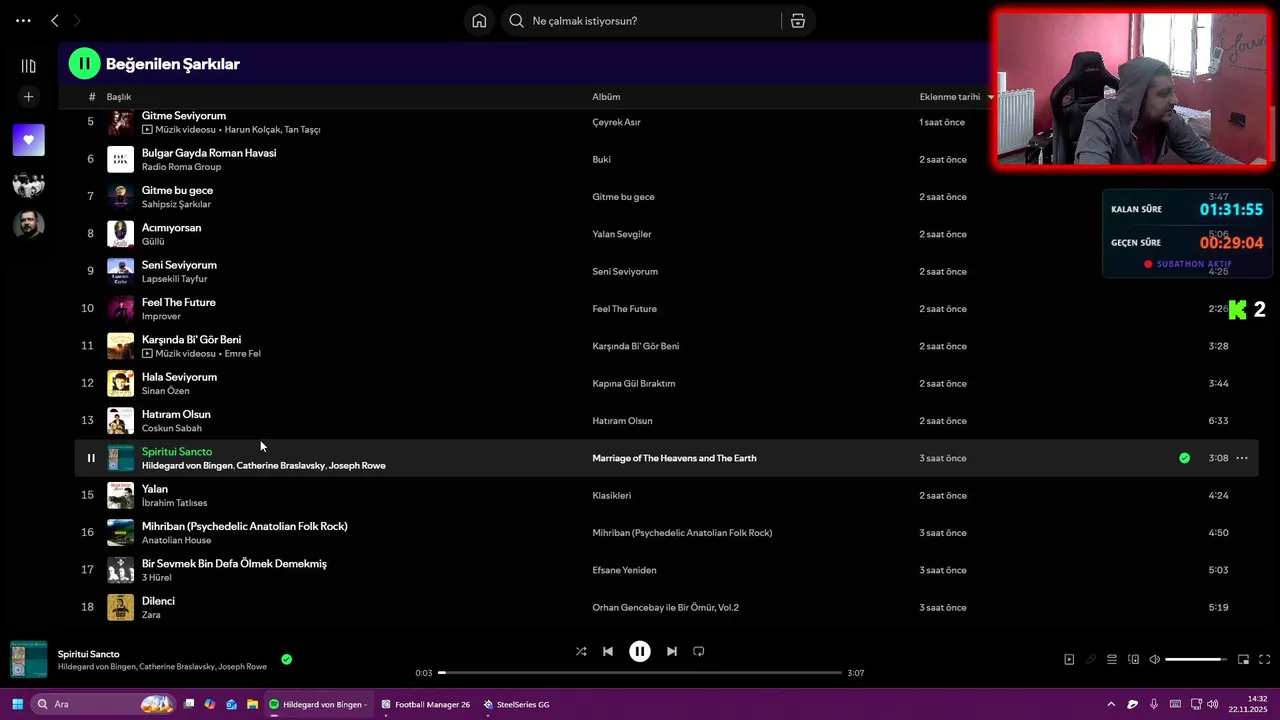This screenshot has height=720, width=1280.
Task: Remove Spiritui Sancto row green check
Action: point(1184,458)
